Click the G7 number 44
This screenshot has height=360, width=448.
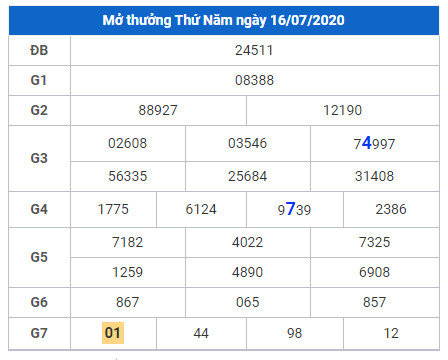[x=201, y=333]
